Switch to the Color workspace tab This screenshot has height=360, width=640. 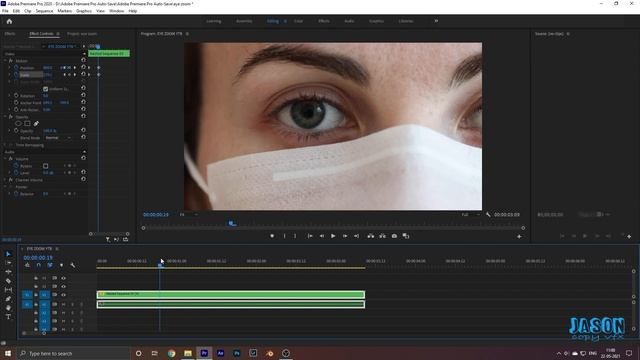coord(298,21)
